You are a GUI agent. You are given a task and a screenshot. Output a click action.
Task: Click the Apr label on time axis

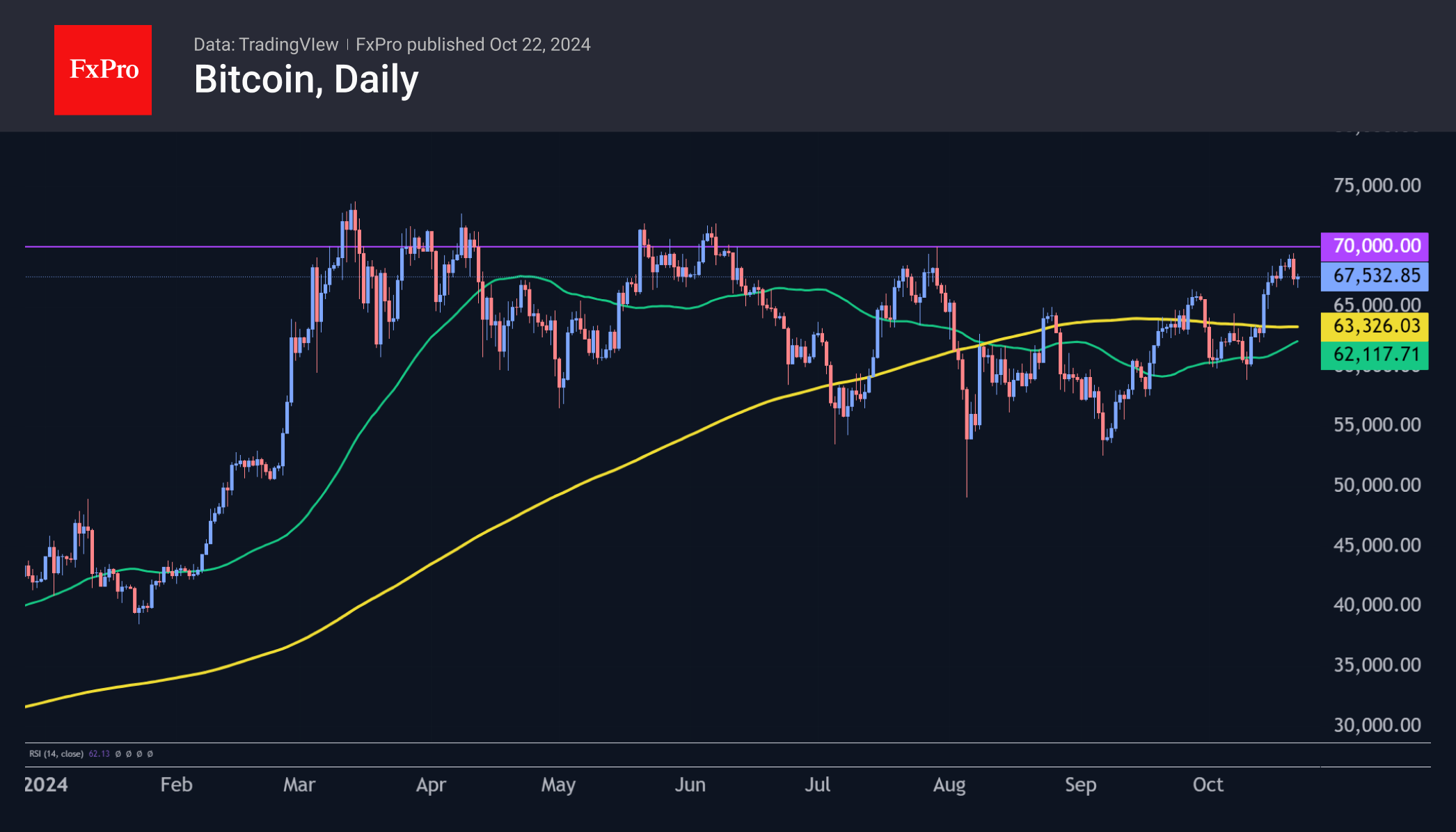tap(431, 785)
